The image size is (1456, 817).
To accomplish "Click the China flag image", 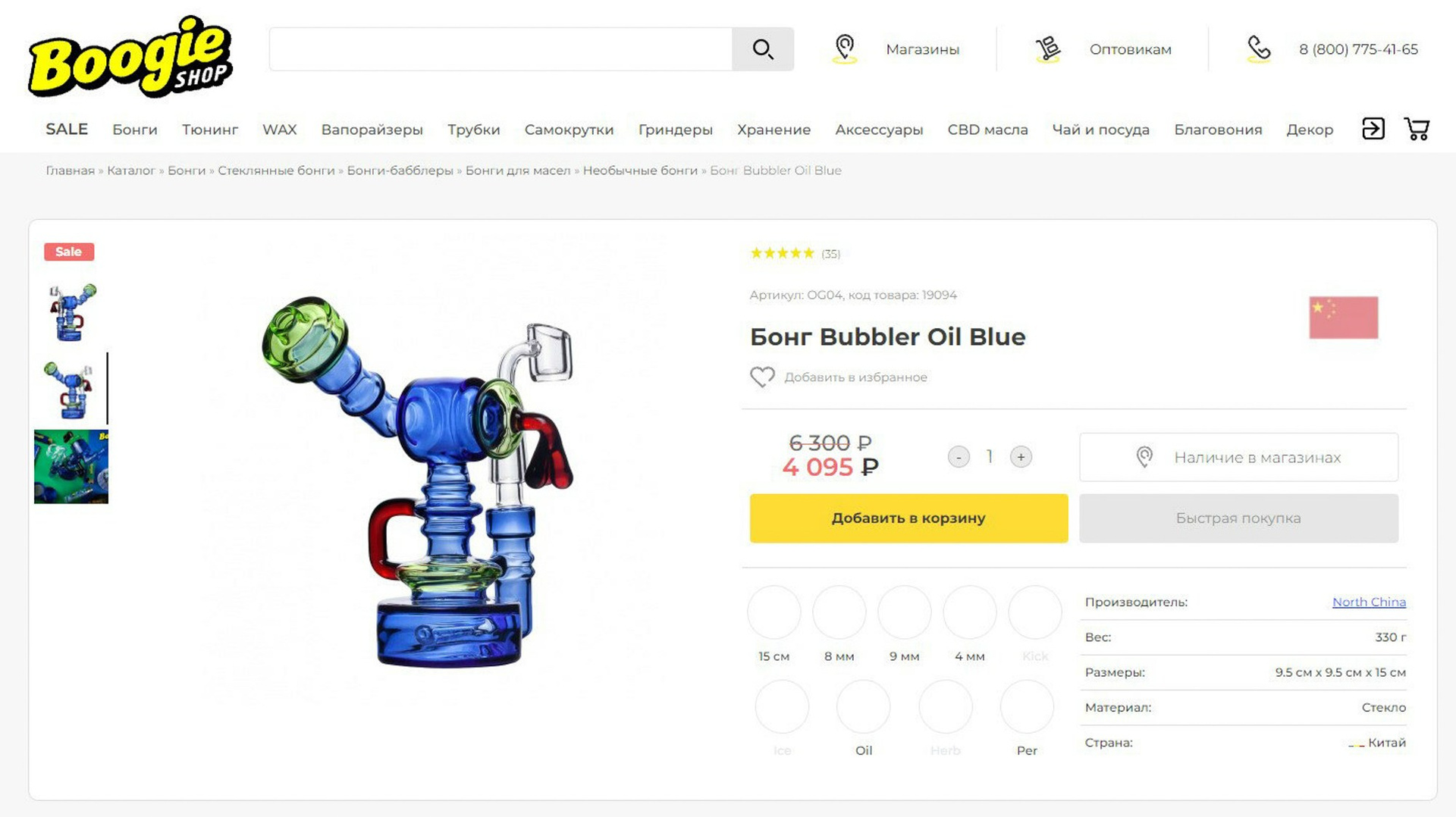I will click(1343, 318).
